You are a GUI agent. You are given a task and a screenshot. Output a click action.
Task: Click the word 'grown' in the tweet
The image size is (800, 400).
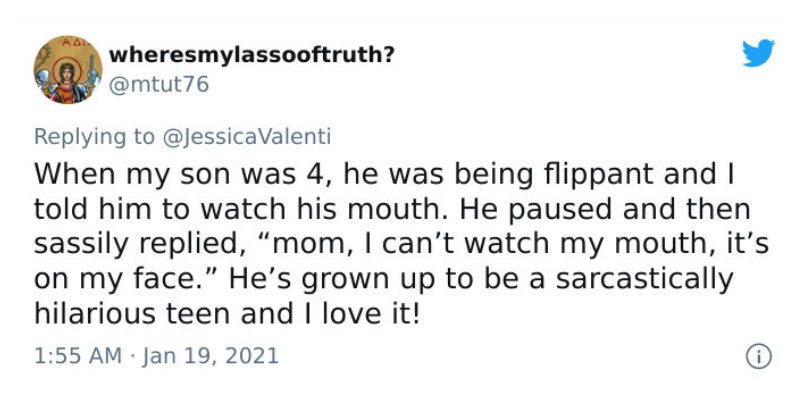343,281
